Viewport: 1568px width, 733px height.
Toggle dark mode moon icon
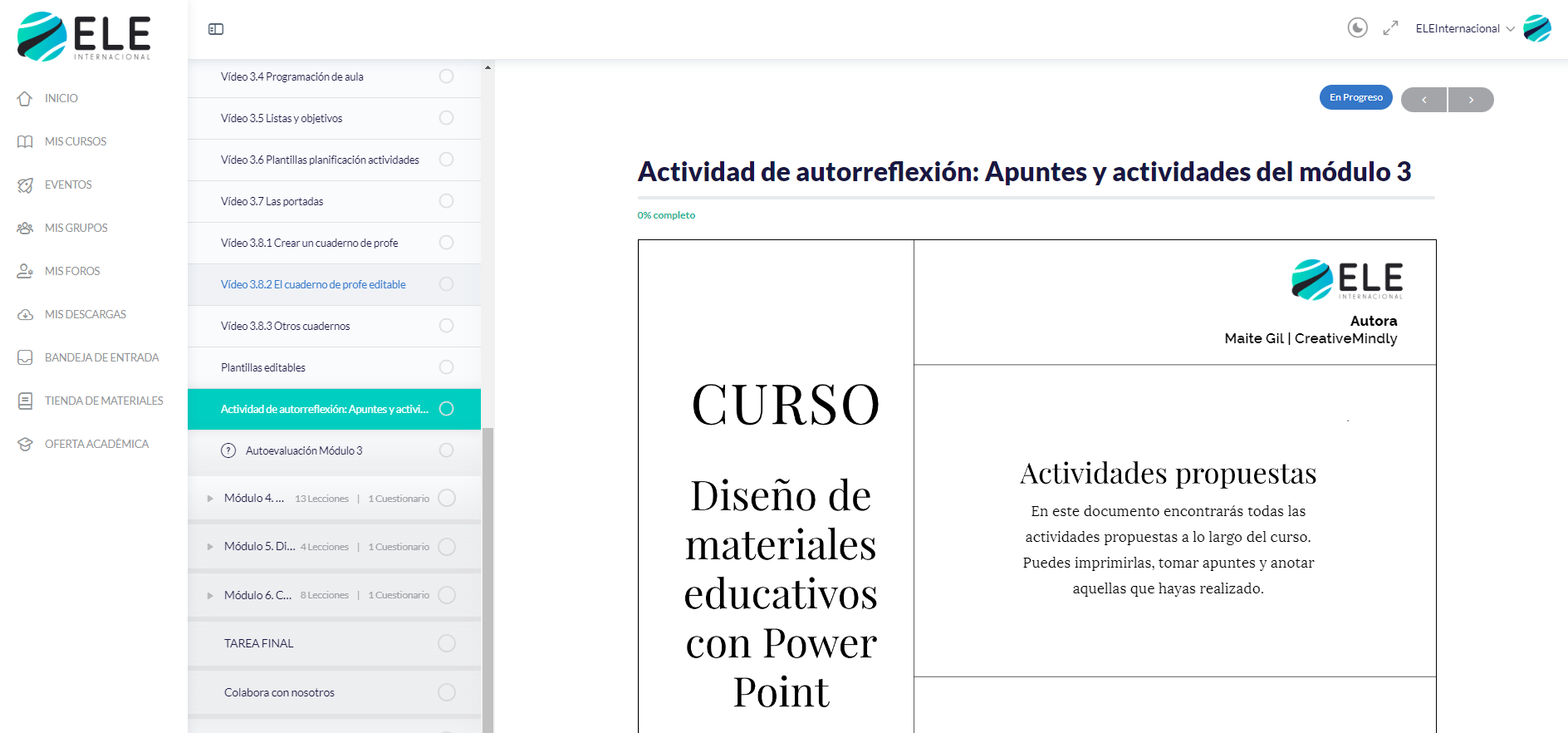pyautogui.click(x=1357, y=28)
